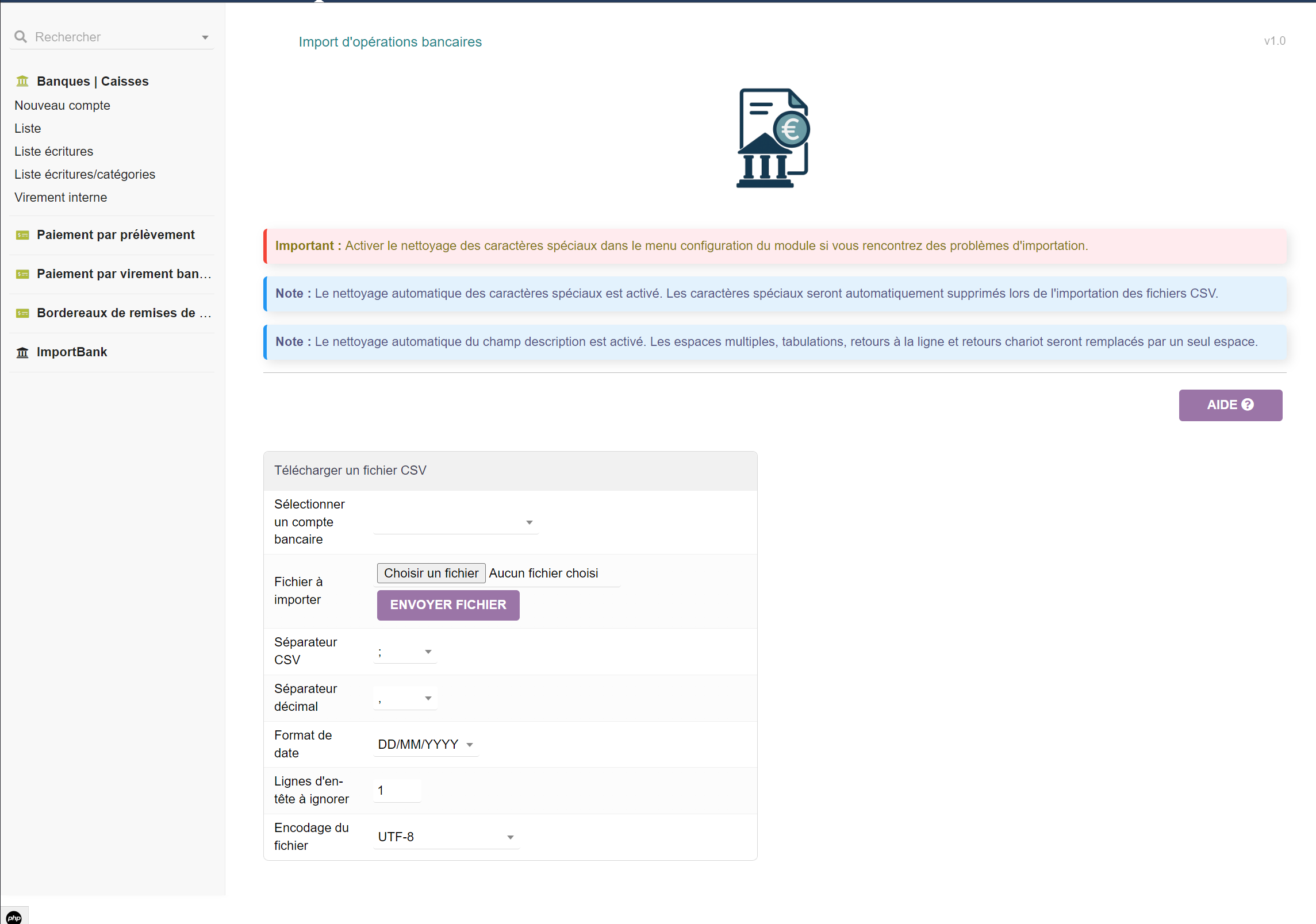Viewport: 1316px width, 924px height.
Task: Click the AIDE help button
Action: [x=1230, y=405]
